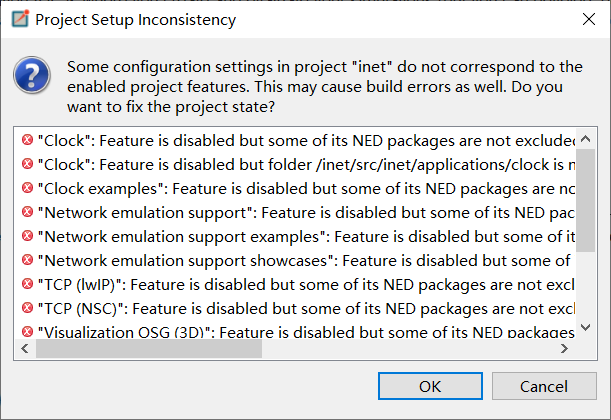Click the vertical scrollbar up arrow
Image resolution: width=611 pixels, height=420 pixels.
click(588, 136)
